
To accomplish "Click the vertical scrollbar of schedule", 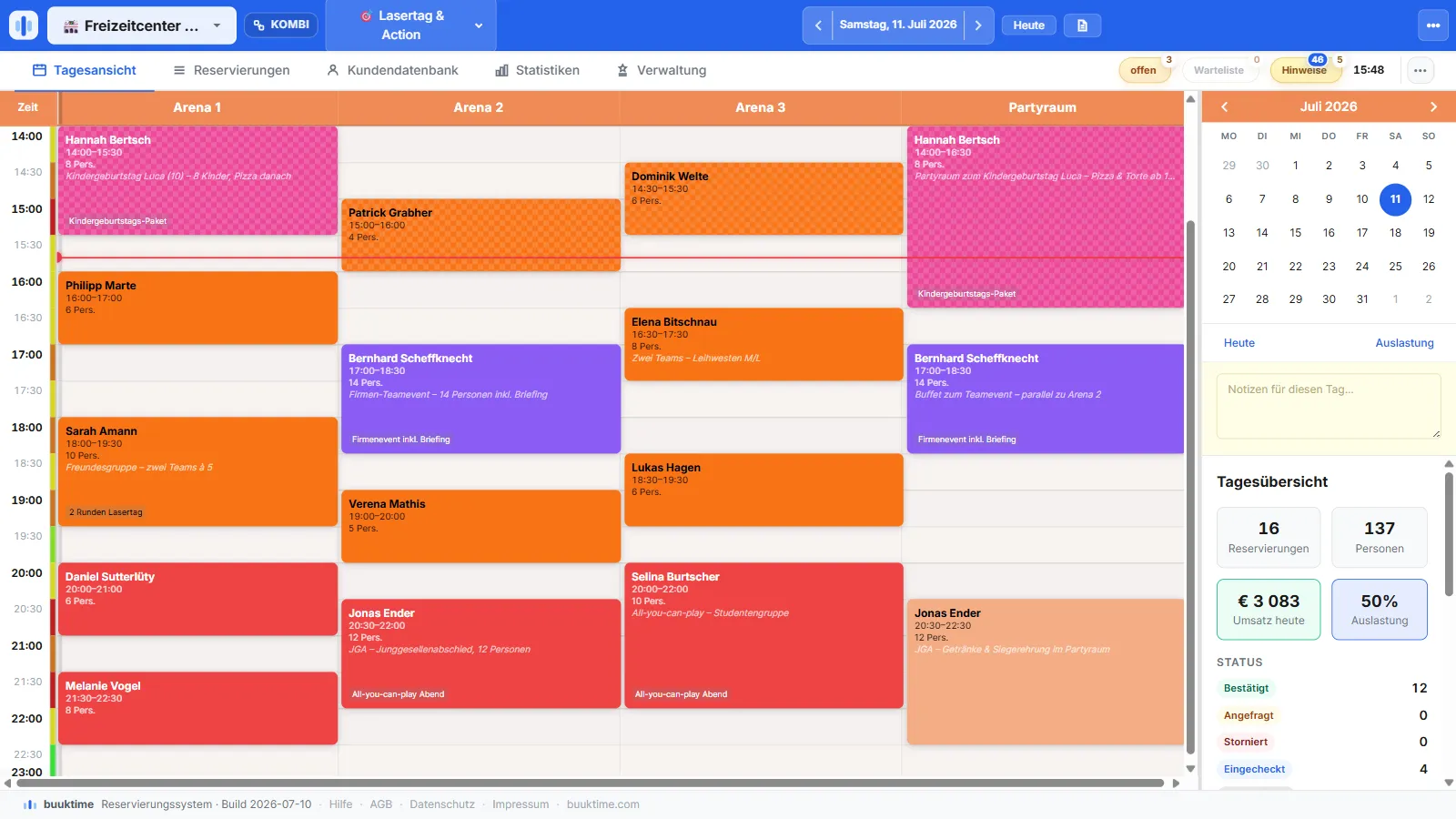I will (1190, 487).
